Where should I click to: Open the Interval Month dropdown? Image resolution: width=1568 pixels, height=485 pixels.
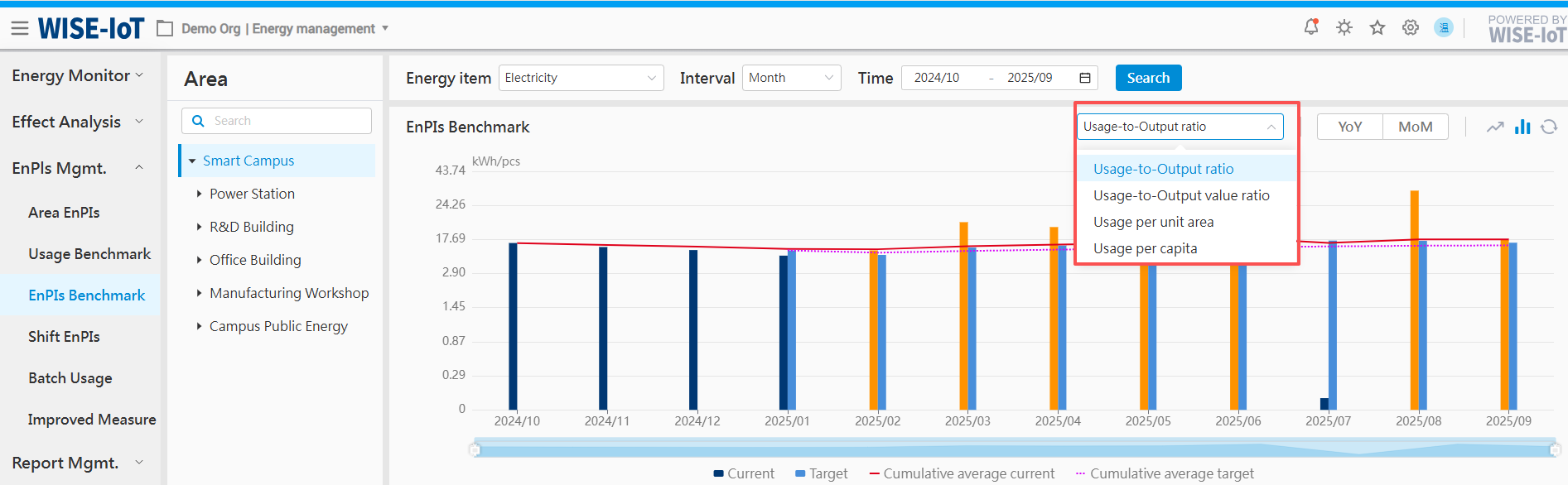click(x=791, y=78)
